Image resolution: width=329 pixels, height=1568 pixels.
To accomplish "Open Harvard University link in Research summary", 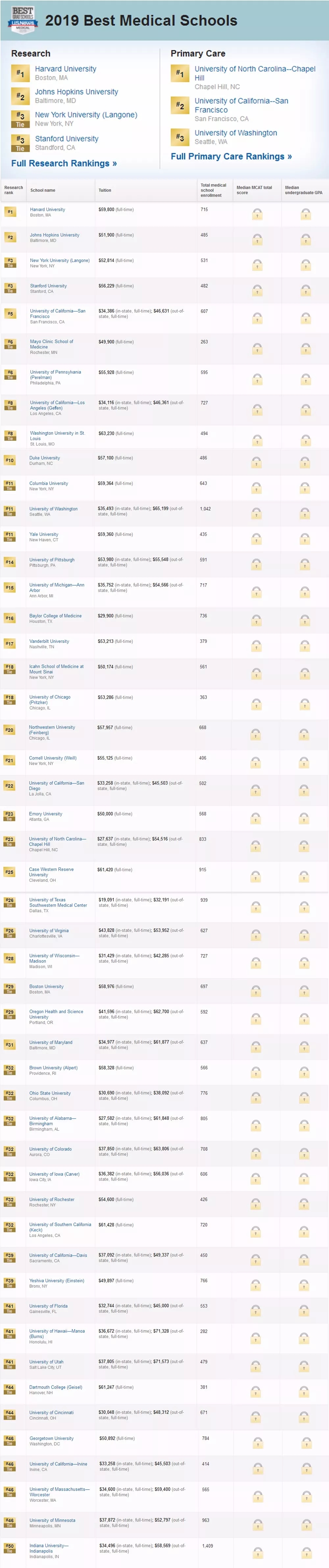I will pos(66,69).
